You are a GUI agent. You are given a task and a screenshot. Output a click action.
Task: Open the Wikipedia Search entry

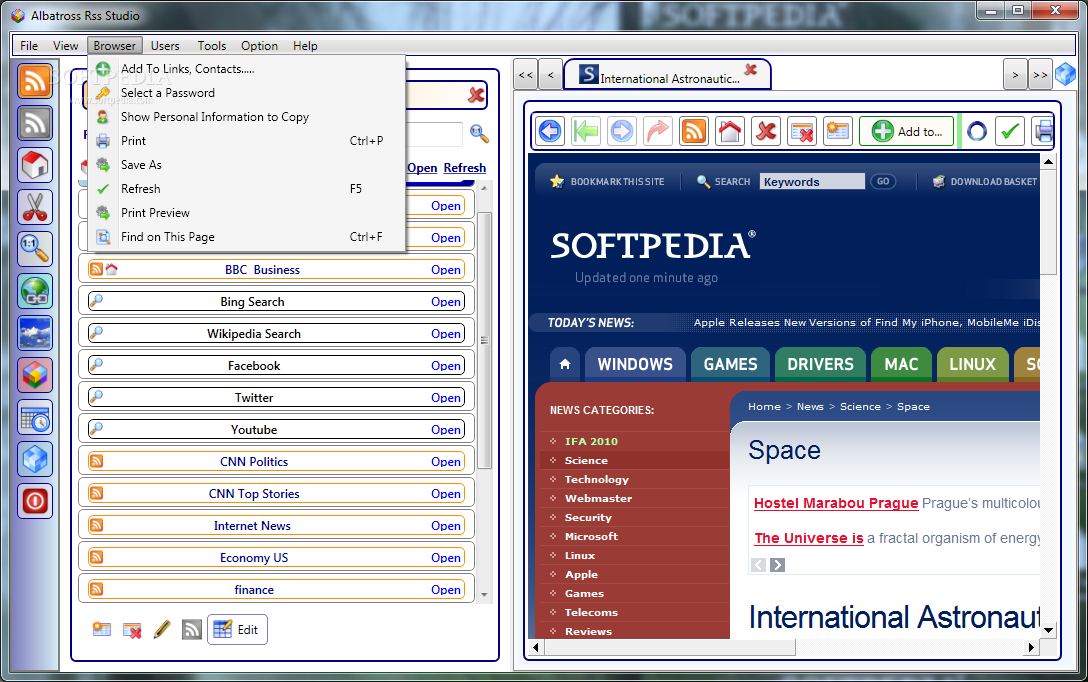pyautogui.click(x=445, y=334)
